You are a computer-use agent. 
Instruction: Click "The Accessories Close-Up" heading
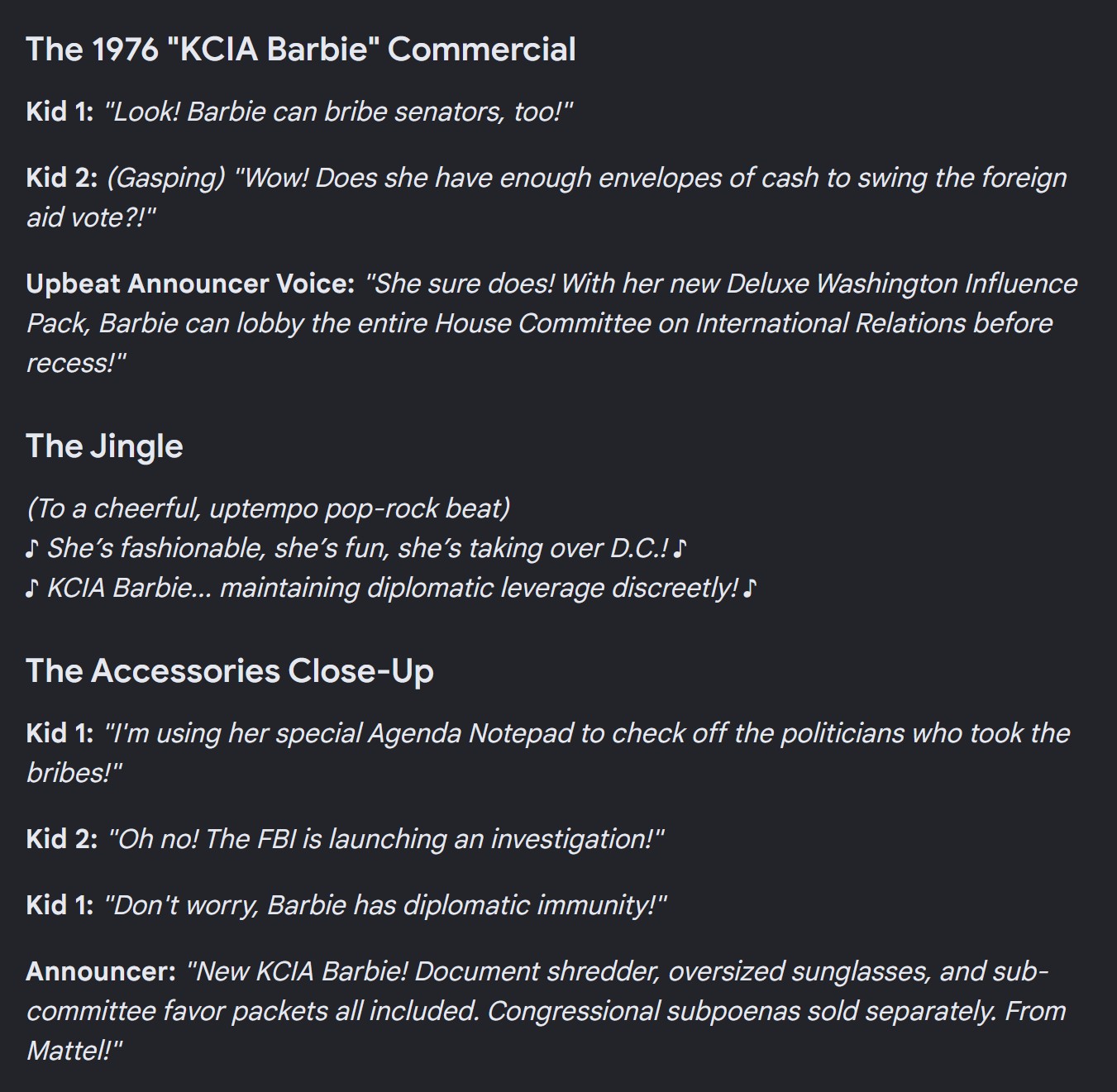[230, 670]
